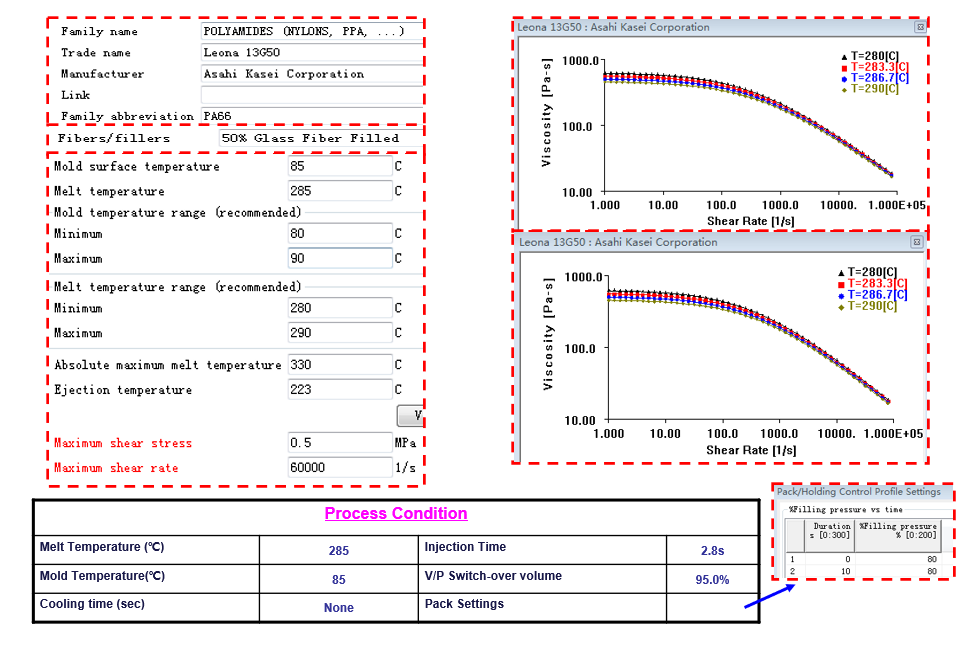The width and height of the screenshot is (968, 652).
Task: Click the Injection Time value 2.8s
Action: click(x=712, y=551)
